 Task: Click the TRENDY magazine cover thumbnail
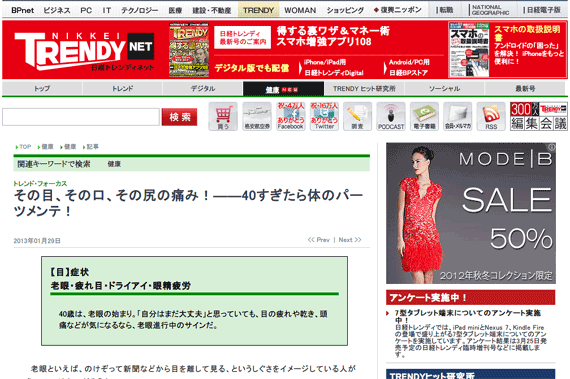(x=189, y=50)
